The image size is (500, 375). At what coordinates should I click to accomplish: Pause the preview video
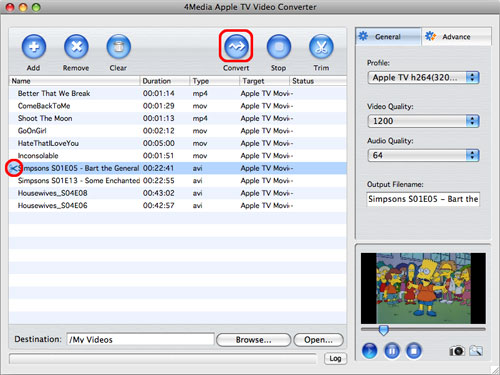point(392,351)
